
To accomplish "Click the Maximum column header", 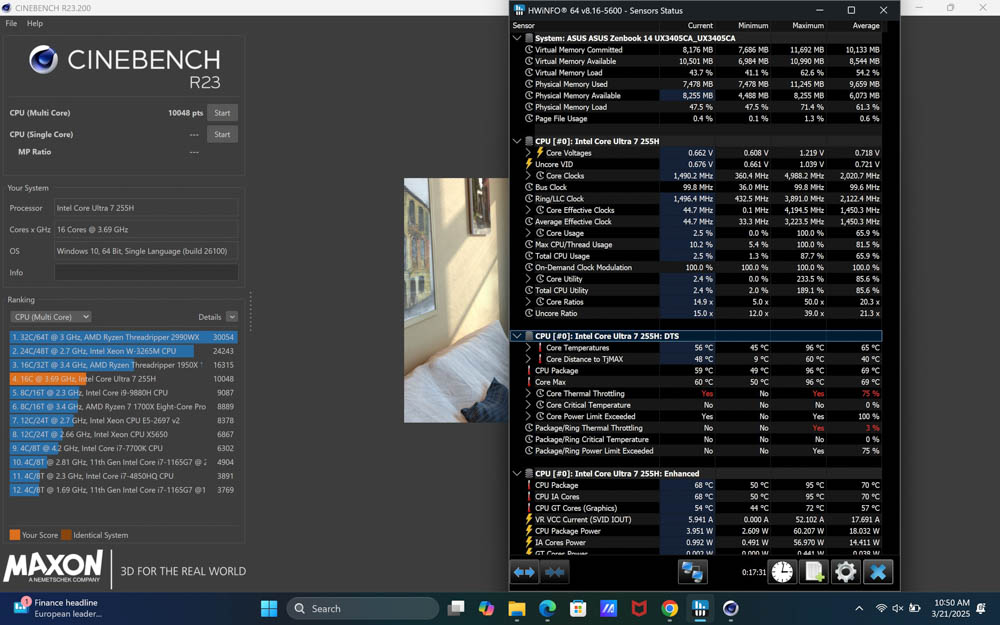I will [x=808, y=26].
